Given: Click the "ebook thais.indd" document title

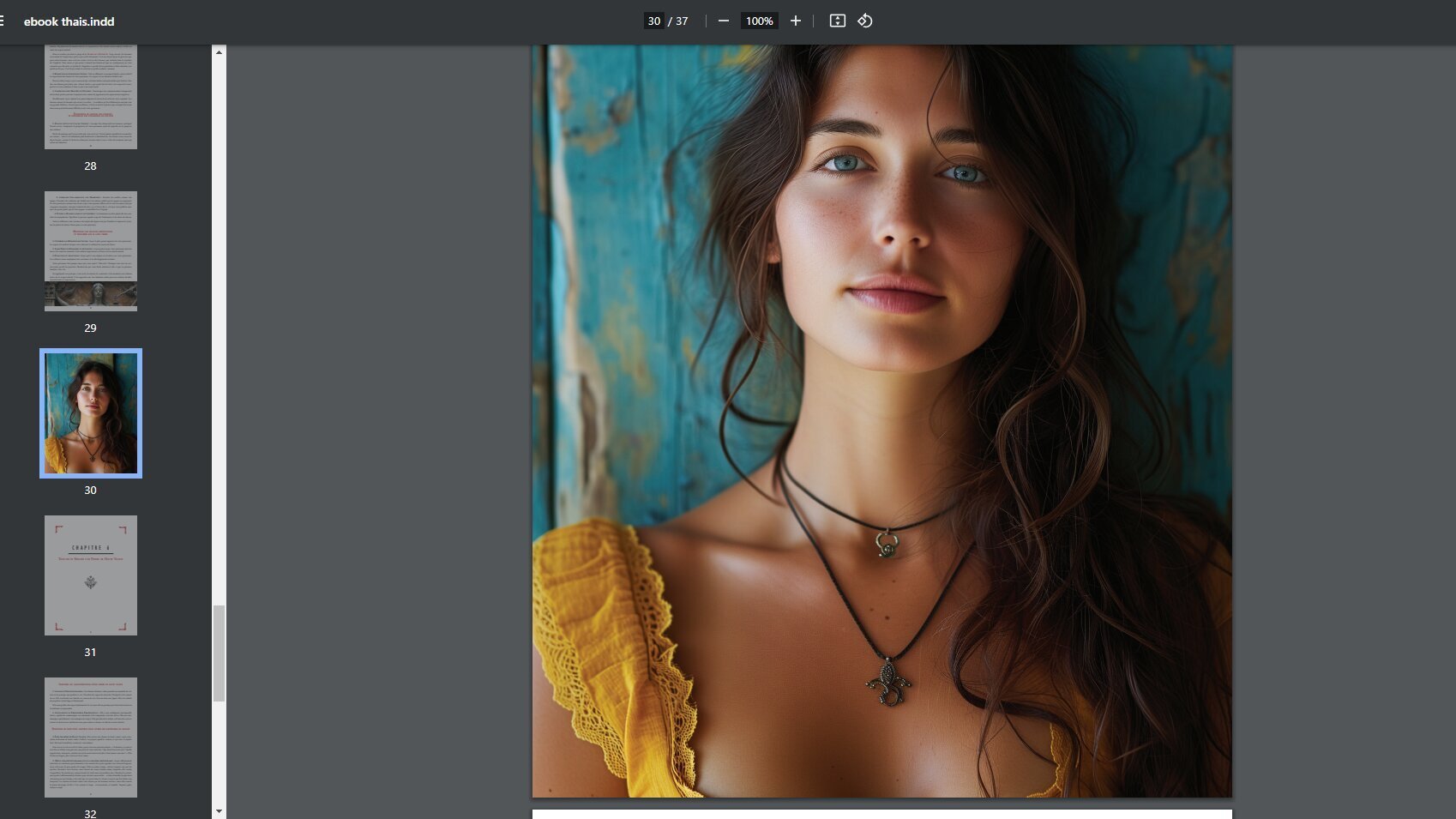Looking at the screenshot, I should [x=69, y=21].
